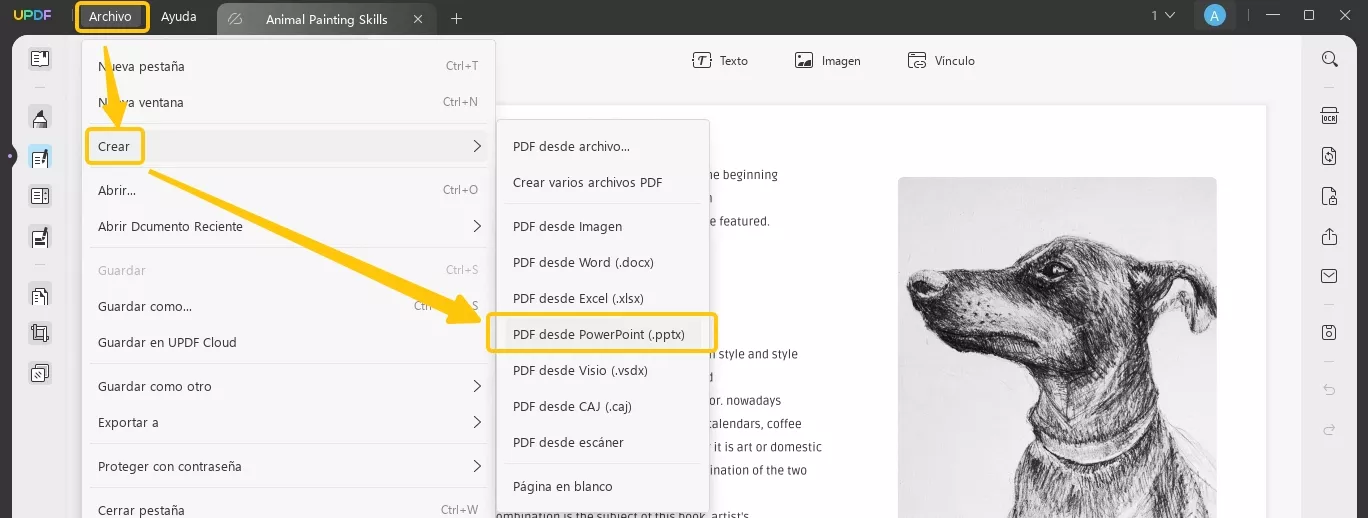The height and width of the screenshot is (518, 1368).
Task: Expand Abrir Dcumento Reciente submenu
Action: [x=288, y=226]
